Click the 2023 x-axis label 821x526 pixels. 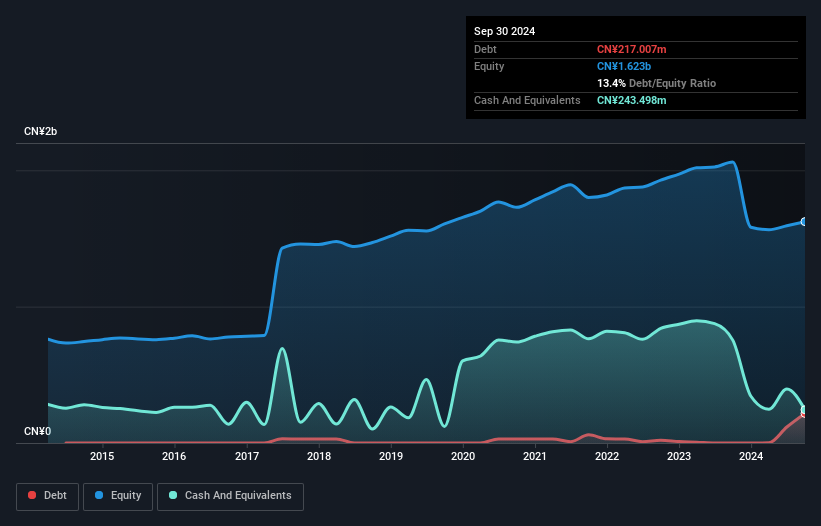point(679,456)
